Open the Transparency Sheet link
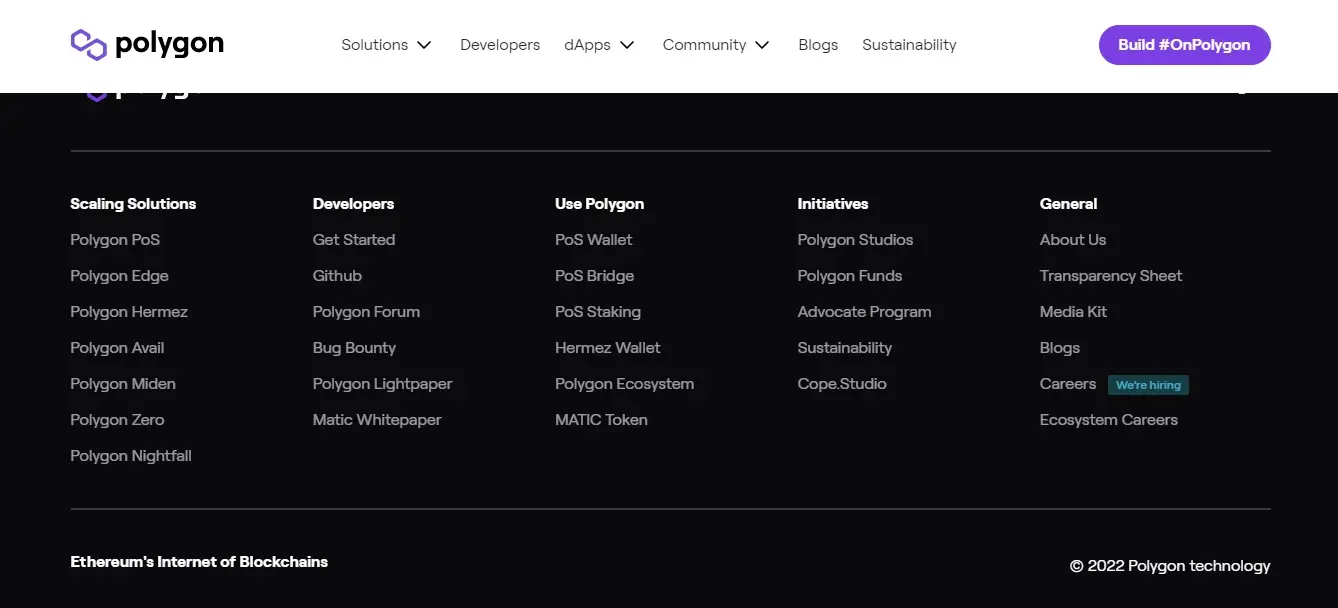Viewport: 1338px width, 608px height. tap(1111, 276)
